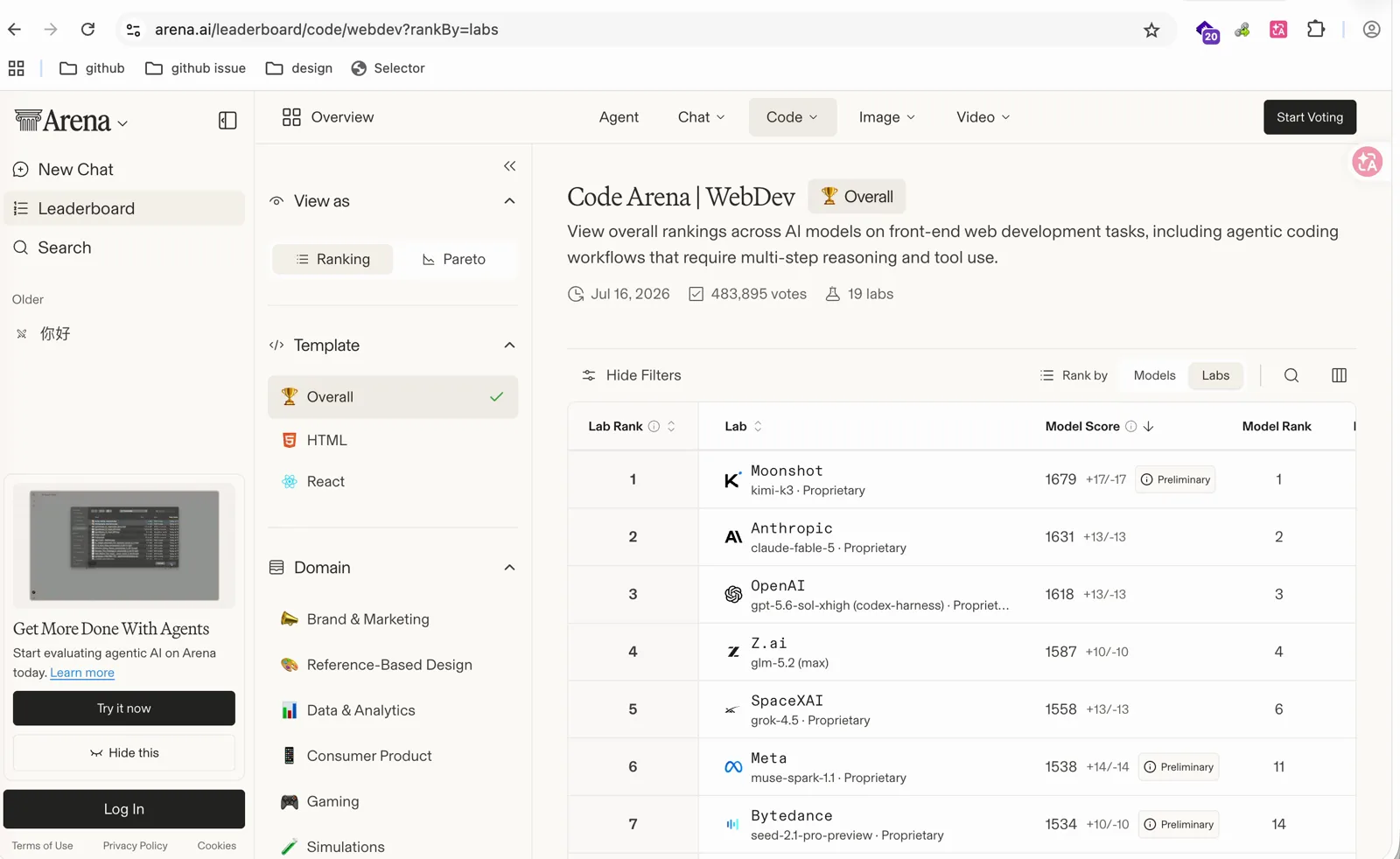Toggle the Arena sidebar panel icon
The width and height of the screenshot is (1400, 859).
pos(227,121)
